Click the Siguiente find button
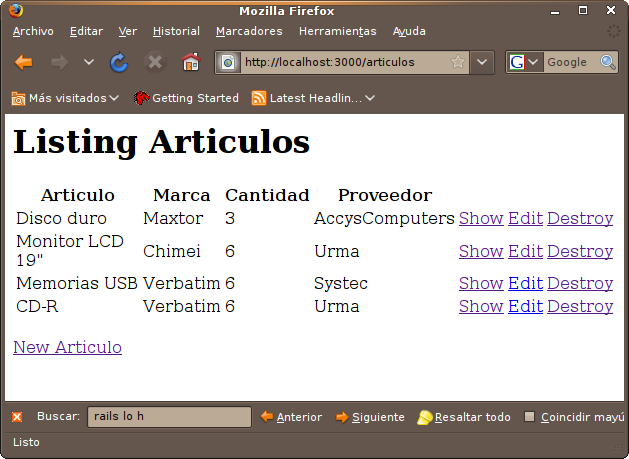 pos(370,417)
